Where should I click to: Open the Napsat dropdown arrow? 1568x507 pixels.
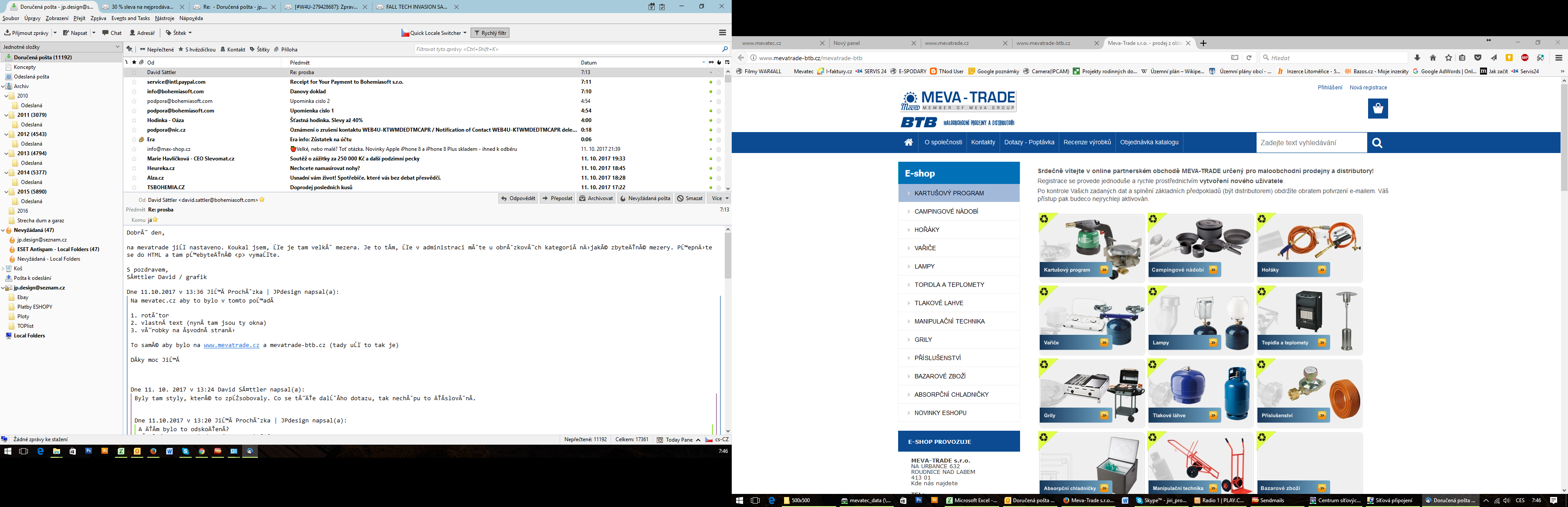[x=94, y=33]
